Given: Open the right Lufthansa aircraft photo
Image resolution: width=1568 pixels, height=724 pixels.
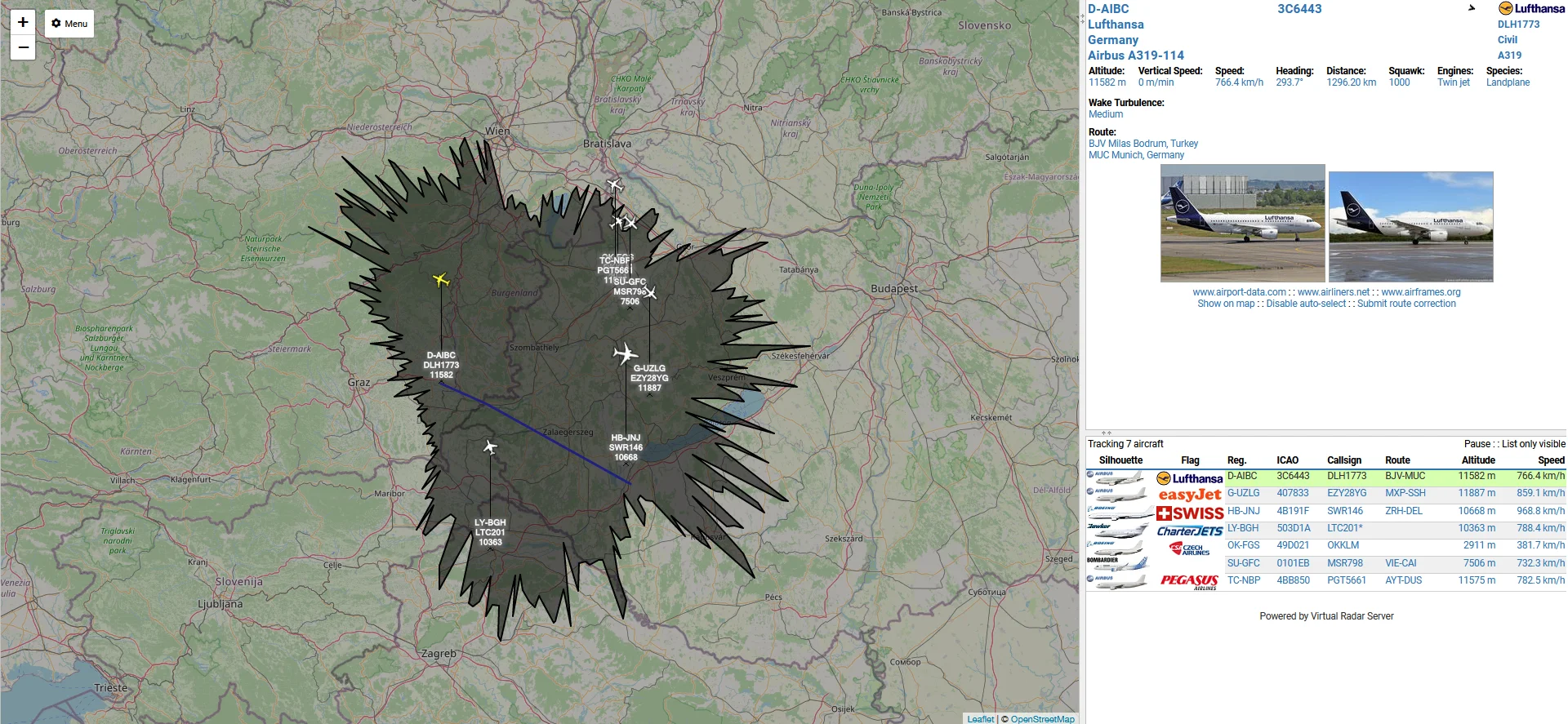Looking at the screenshot, I should click(1411, 226).
